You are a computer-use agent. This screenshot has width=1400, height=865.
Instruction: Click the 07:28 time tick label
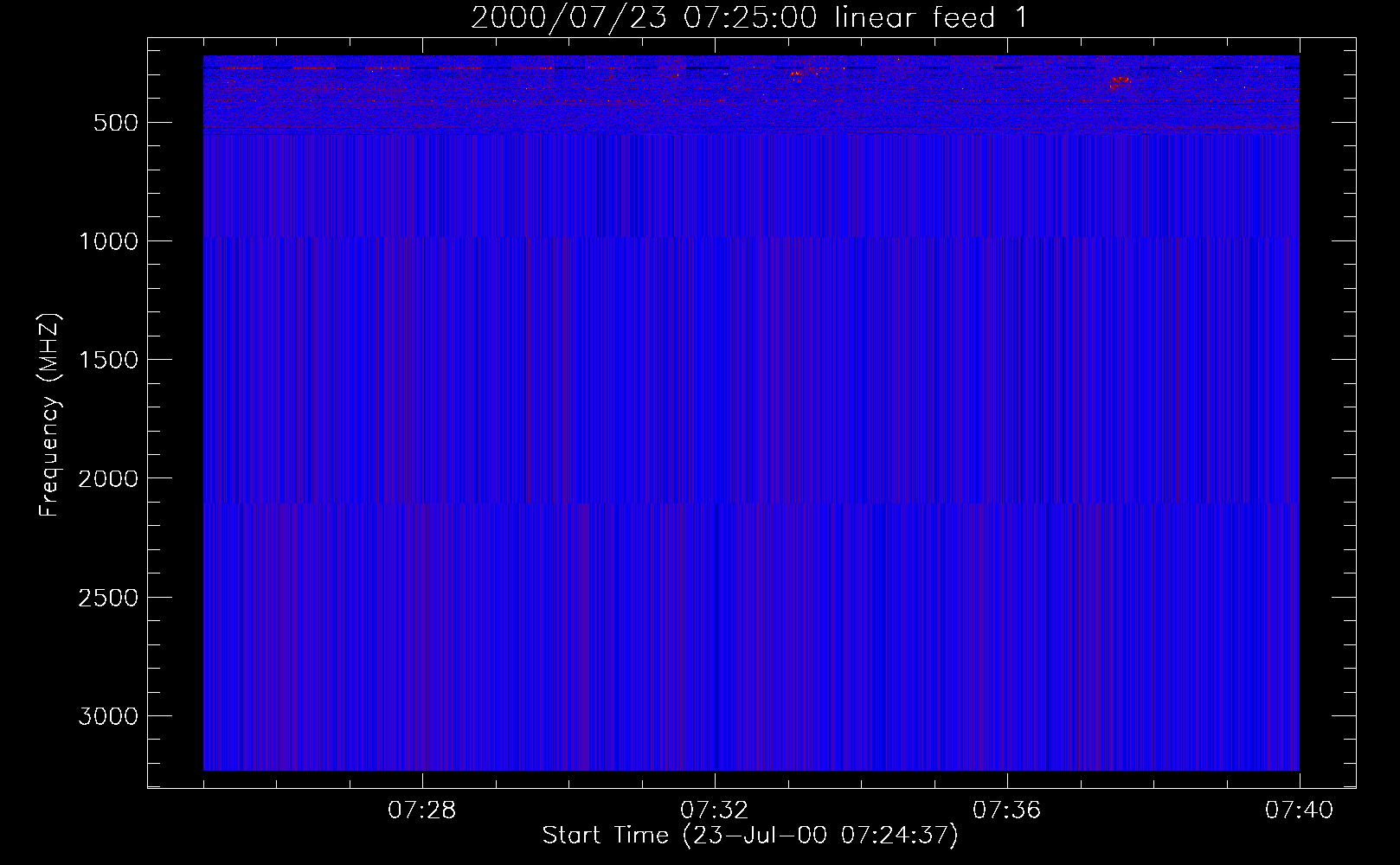pos(422,811)
